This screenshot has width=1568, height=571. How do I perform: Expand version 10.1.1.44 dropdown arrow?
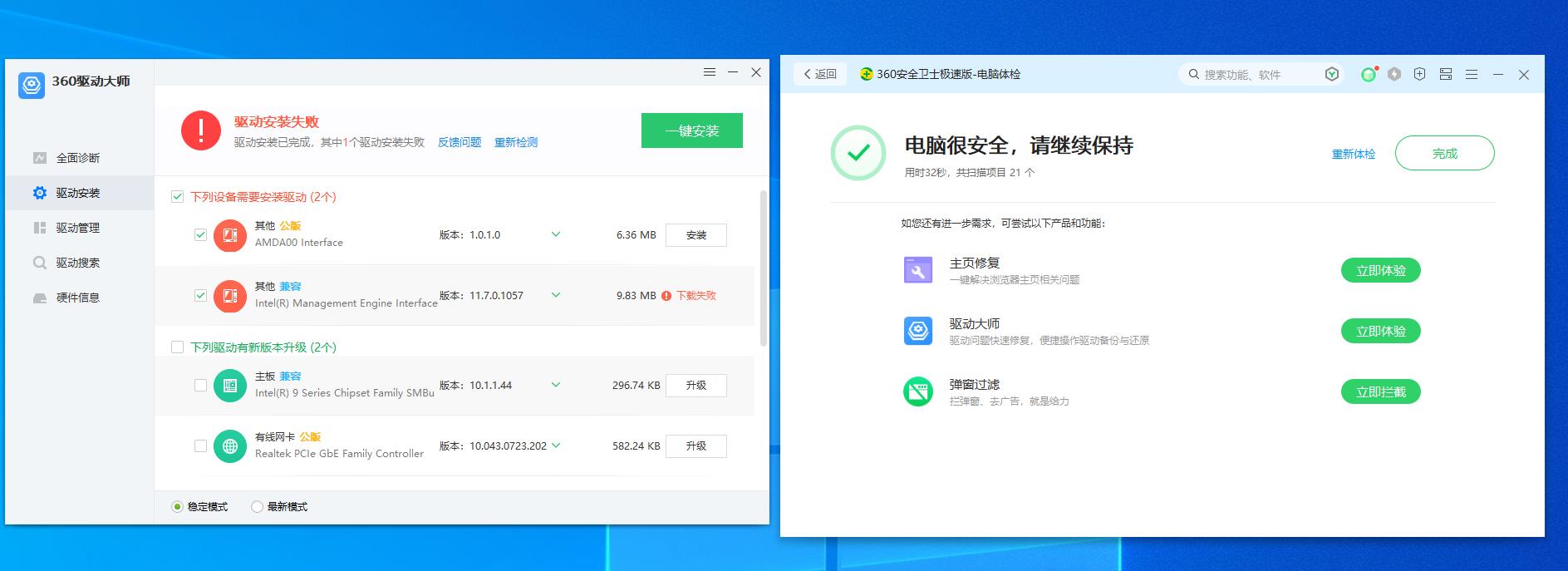(x=556, y=385)
